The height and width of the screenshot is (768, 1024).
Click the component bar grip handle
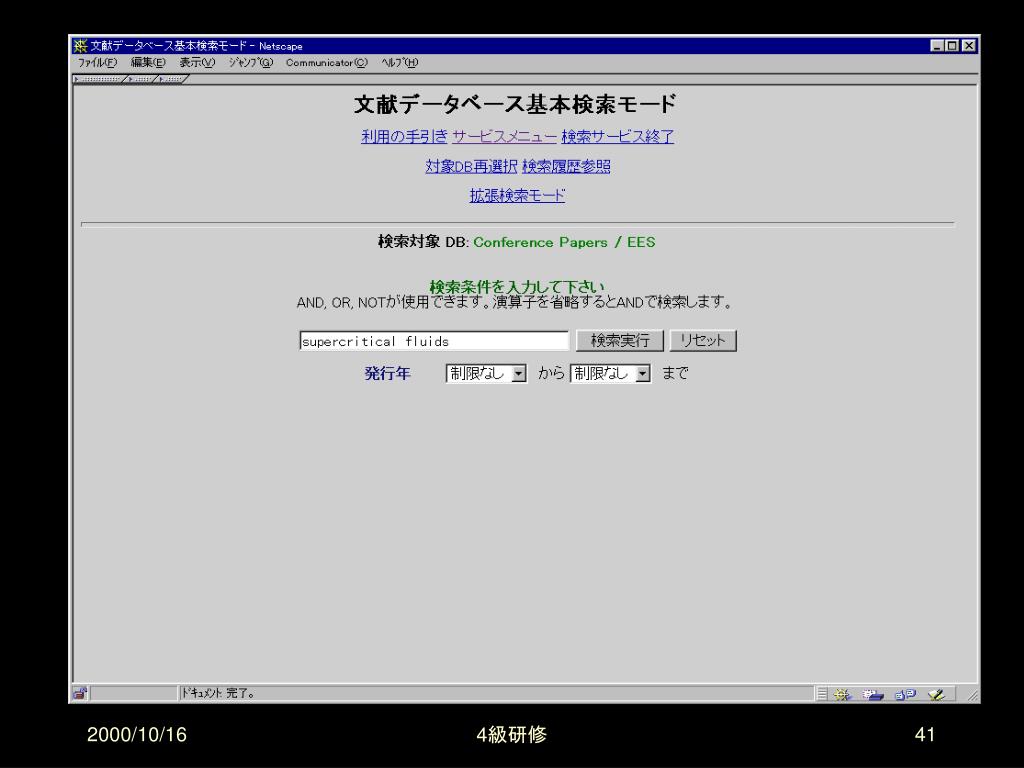pos(822,694)
